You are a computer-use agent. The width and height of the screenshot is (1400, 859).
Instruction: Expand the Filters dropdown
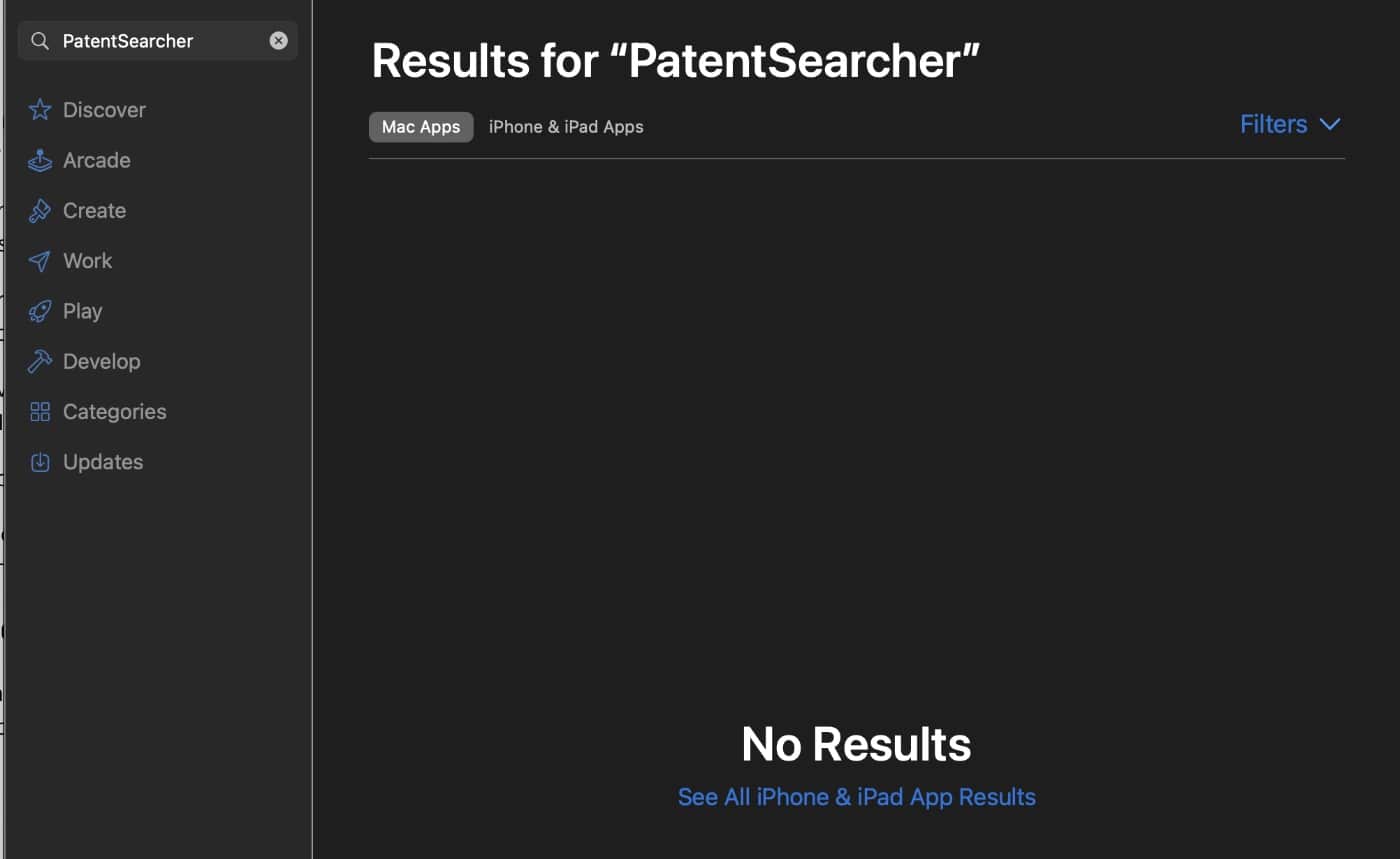coord(1273,124)
